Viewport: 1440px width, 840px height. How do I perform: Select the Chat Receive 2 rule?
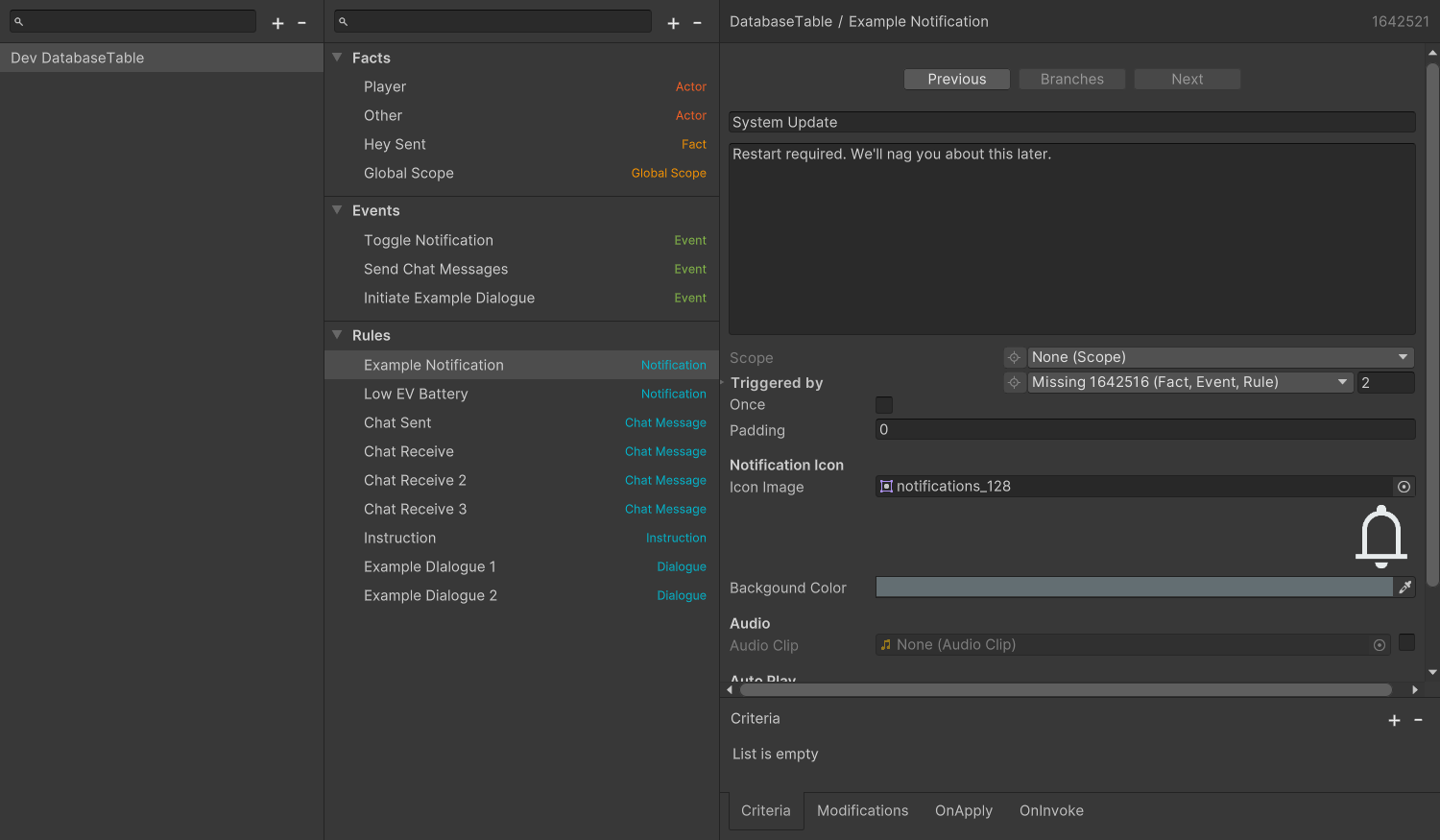[521, 480]
